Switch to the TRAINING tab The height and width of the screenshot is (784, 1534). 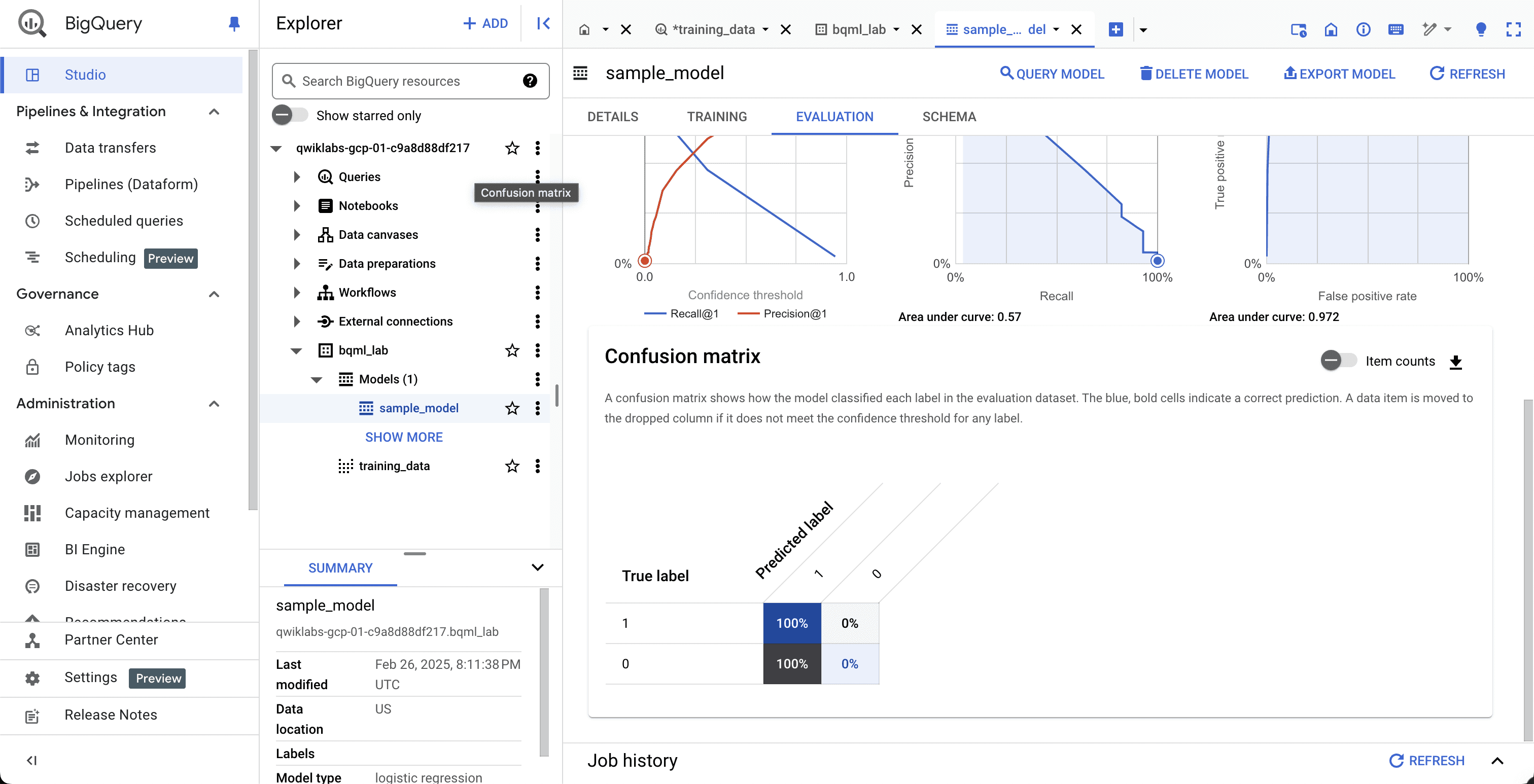click(717, 117)
